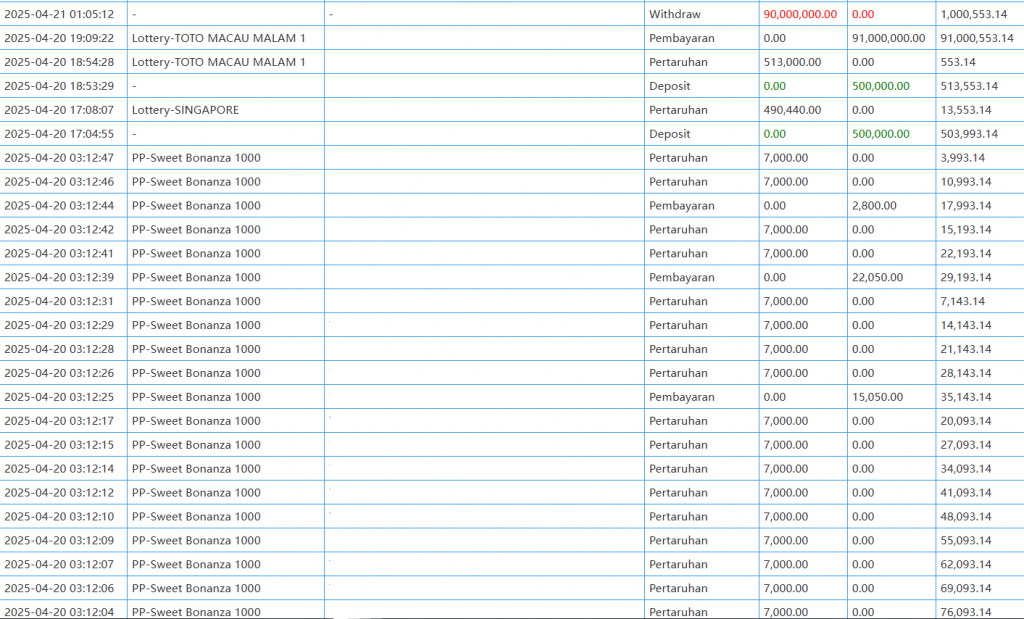Click balance 55,093.14
The width and height of the screenshot is (1024, 619).
click(966, 541)
